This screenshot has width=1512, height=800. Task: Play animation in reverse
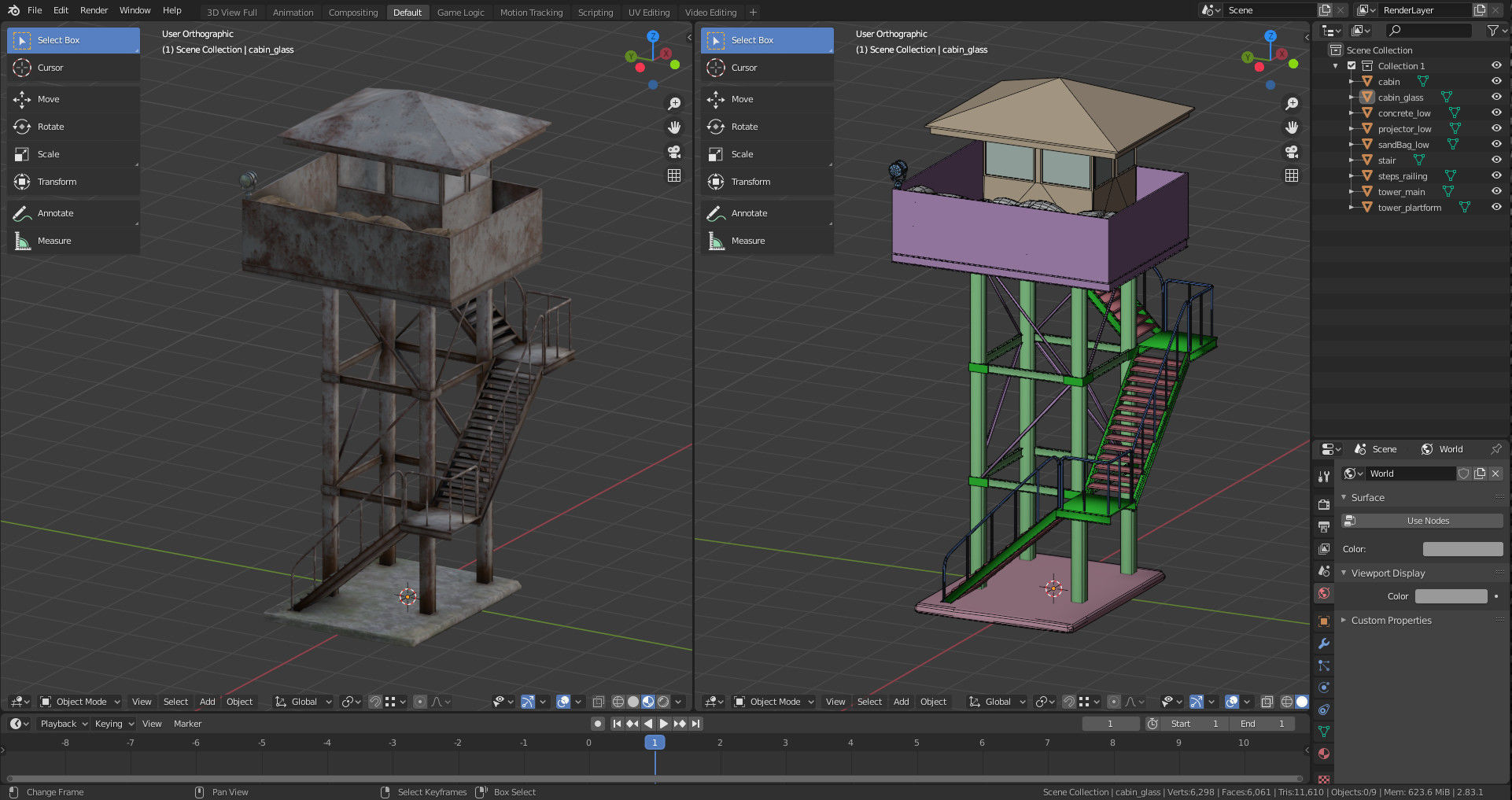click(648, 724)
